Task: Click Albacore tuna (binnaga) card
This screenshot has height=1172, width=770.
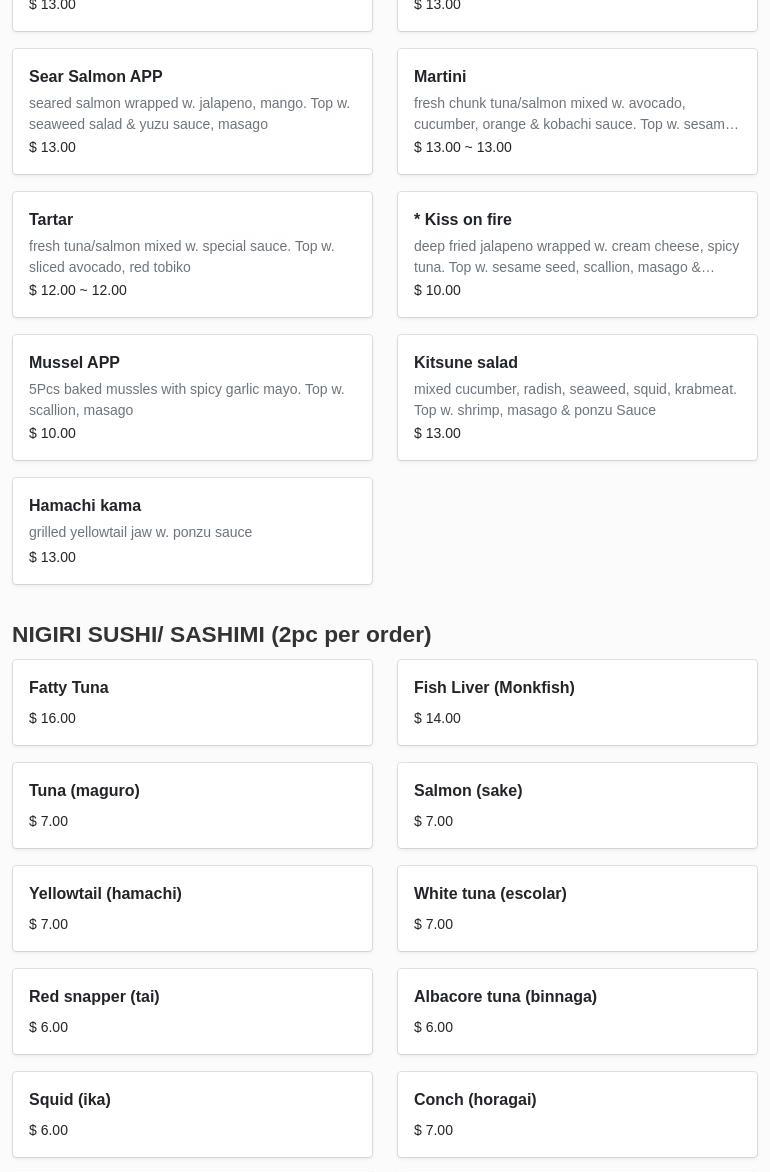Action: coord(577,1011)
